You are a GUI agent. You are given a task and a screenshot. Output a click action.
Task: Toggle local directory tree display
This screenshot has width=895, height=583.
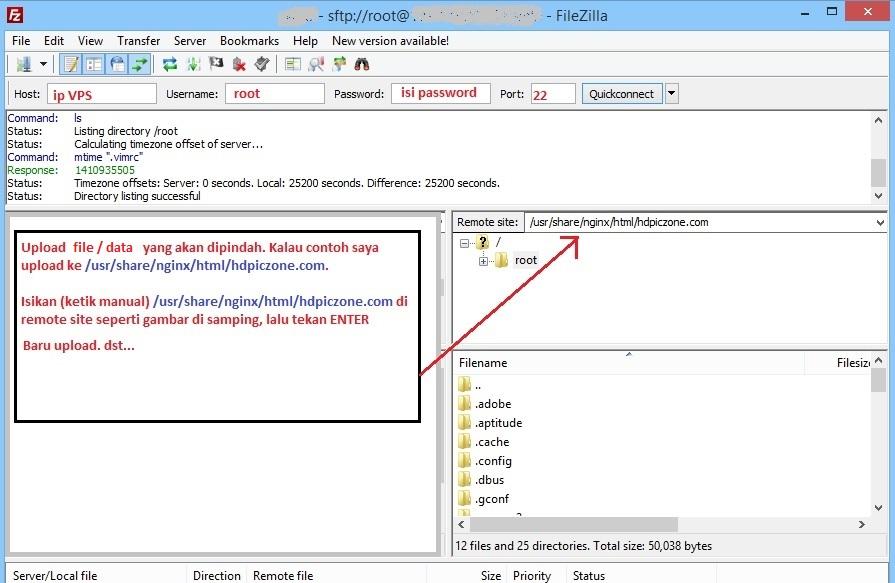point(94,64)
